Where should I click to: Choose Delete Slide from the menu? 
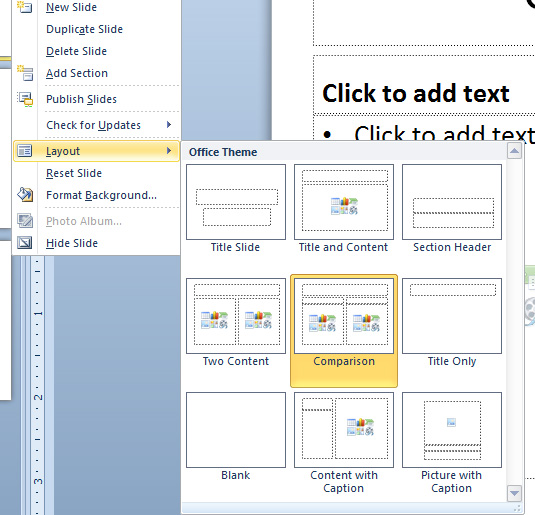[x=76, y=51]
